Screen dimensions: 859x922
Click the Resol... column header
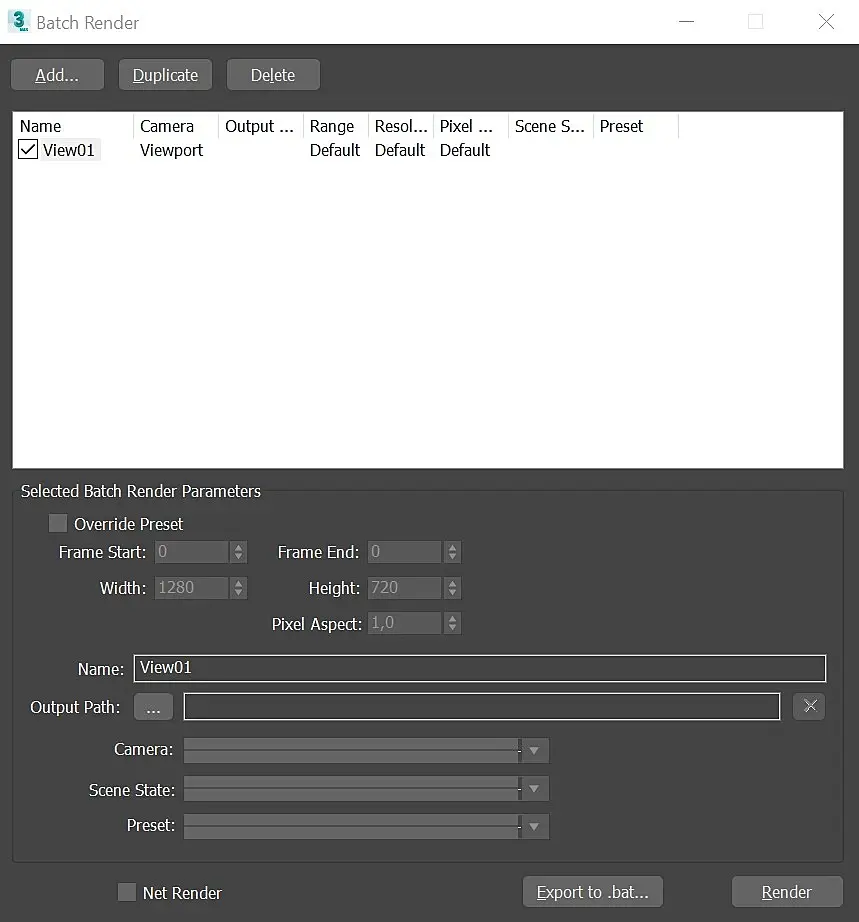pyautogui.click(x=401, y=126)
